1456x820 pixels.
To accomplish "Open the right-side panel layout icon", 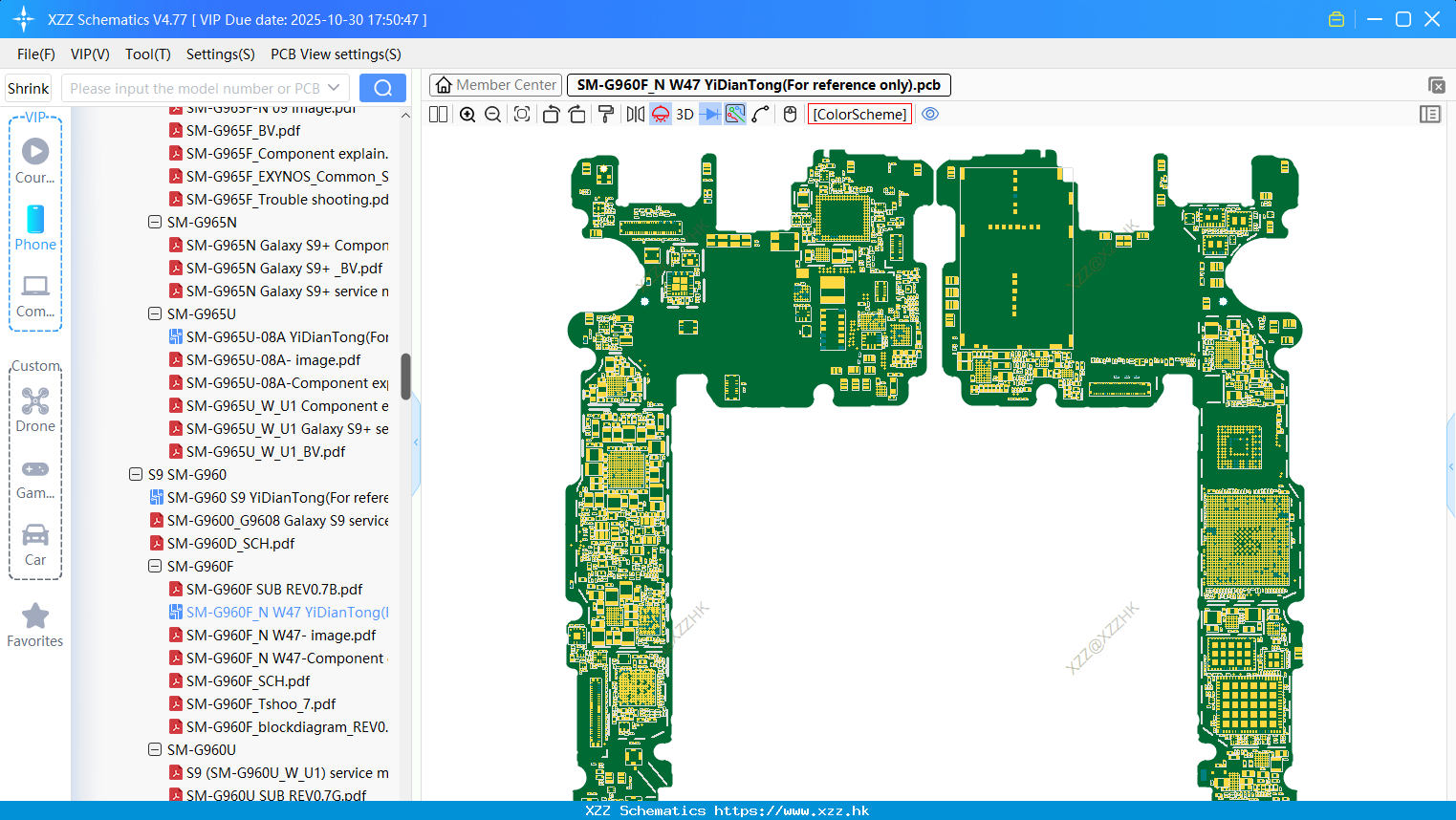I will 1430,114.
